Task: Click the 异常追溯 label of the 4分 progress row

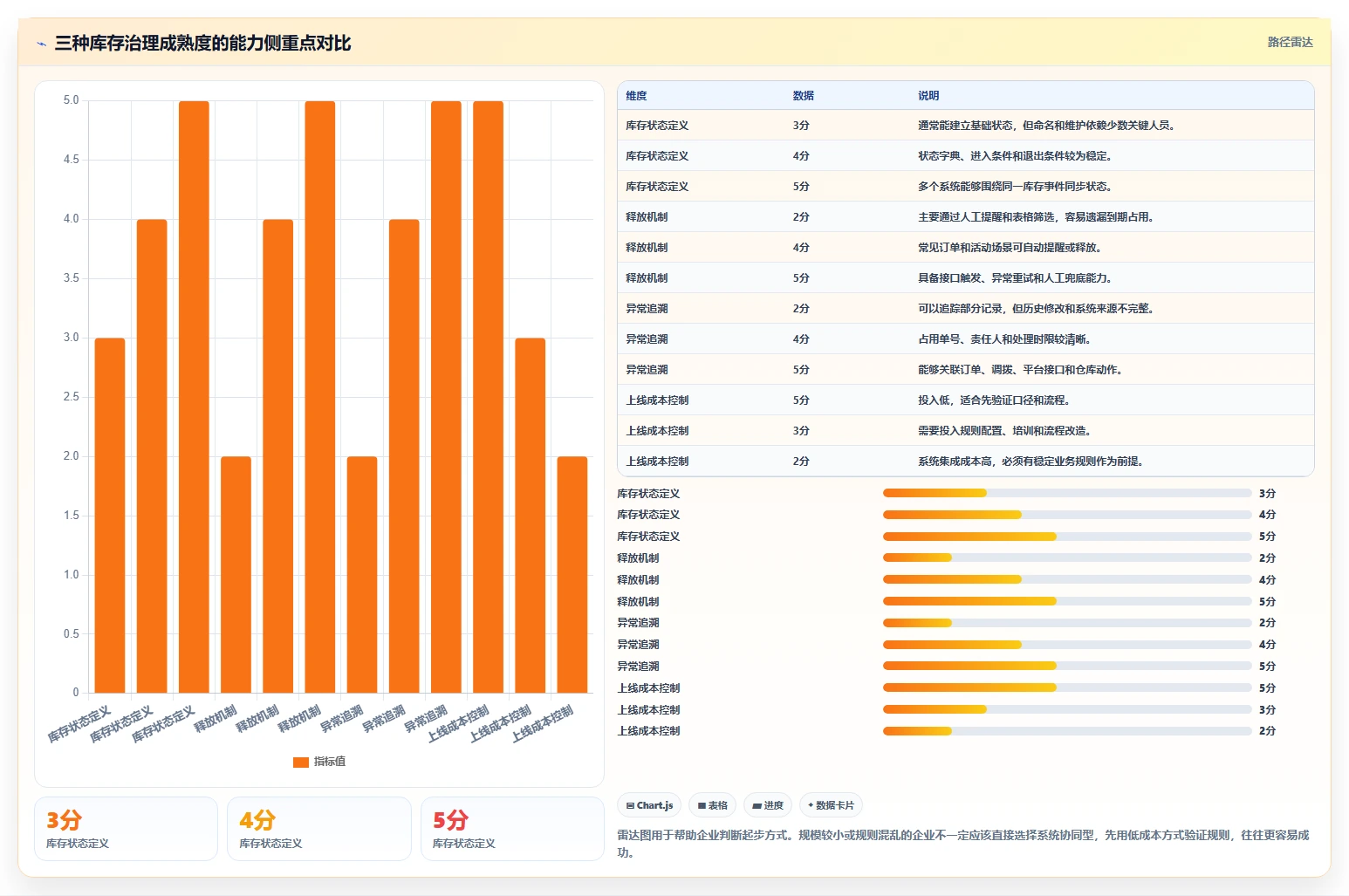Action: click(638, 645)
